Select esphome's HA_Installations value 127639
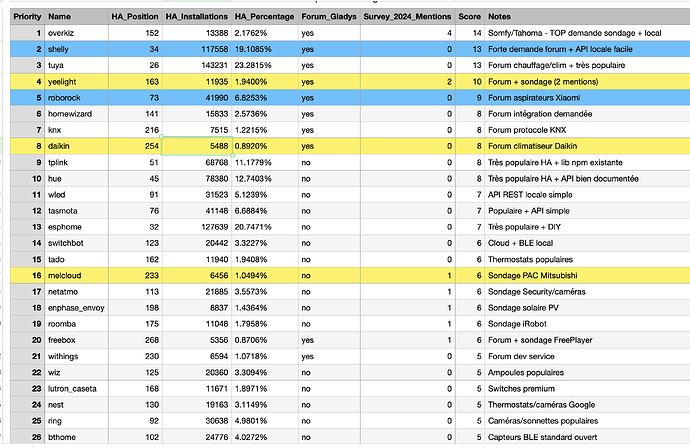Screen dimensions: 690x448 click(197, 225)
